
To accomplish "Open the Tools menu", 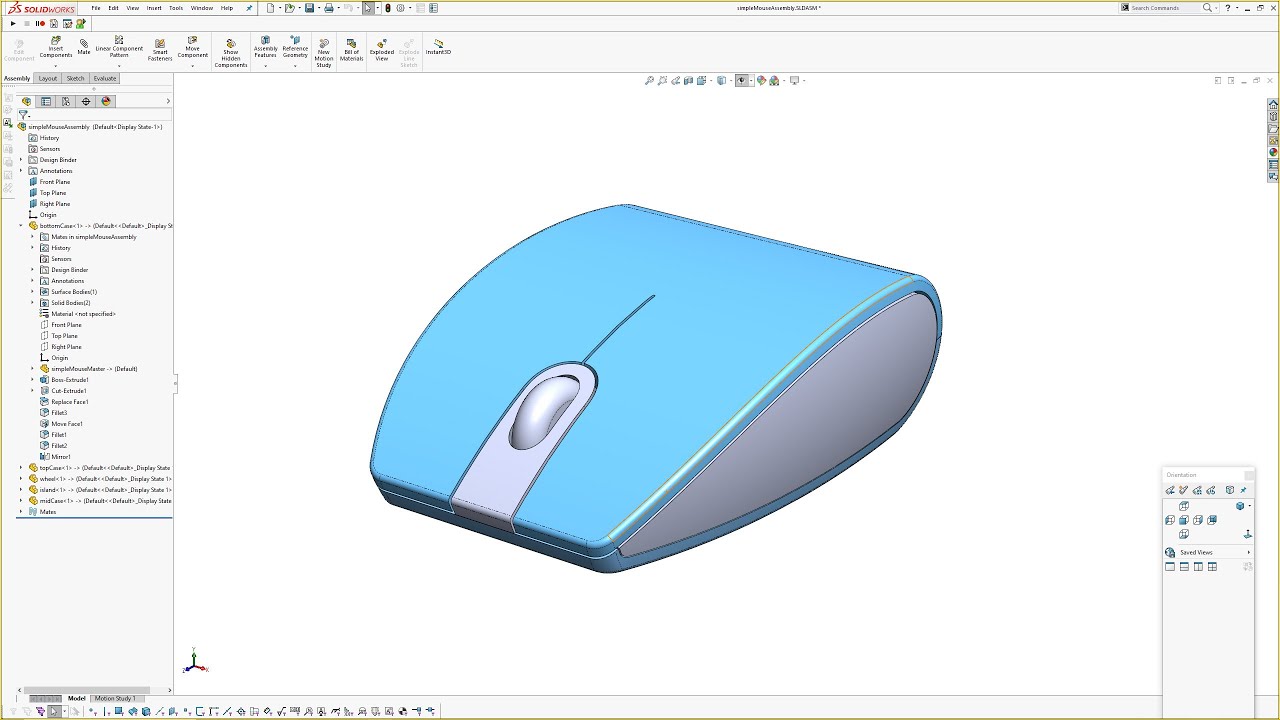I will click(x=176, y=8).
